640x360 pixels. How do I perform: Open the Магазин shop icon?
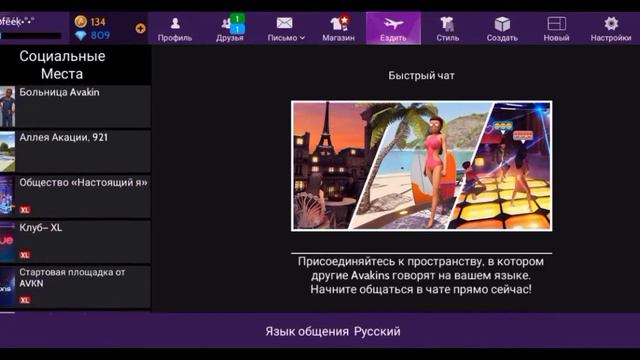click(x=338, y=29)
